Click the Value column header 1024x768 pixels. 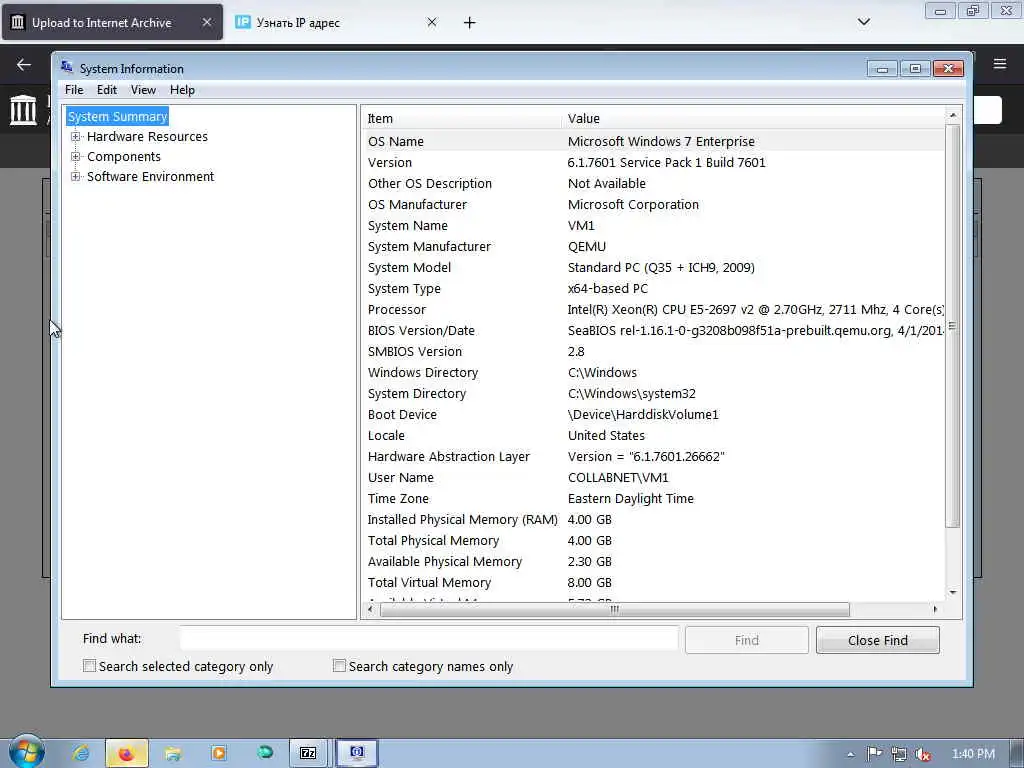coord(752,118)
